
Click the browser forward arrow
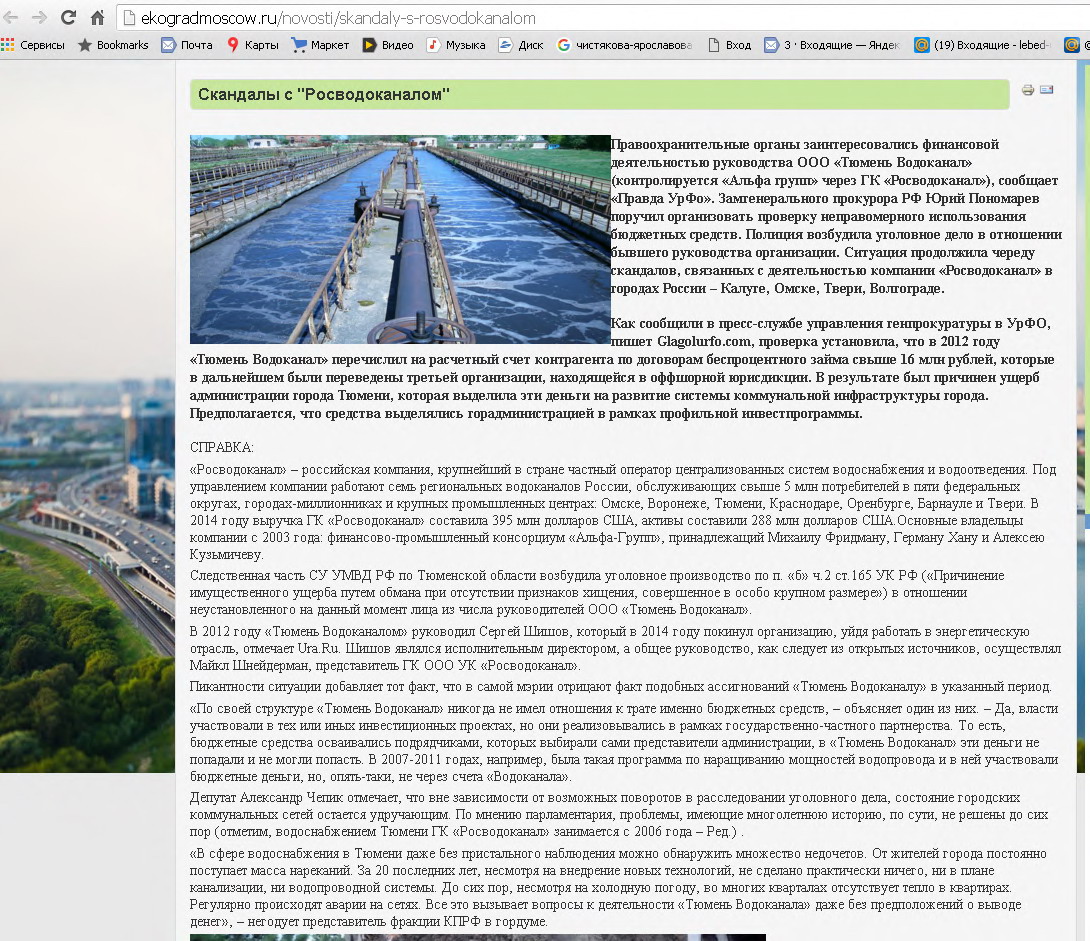(x=40, y=17)
